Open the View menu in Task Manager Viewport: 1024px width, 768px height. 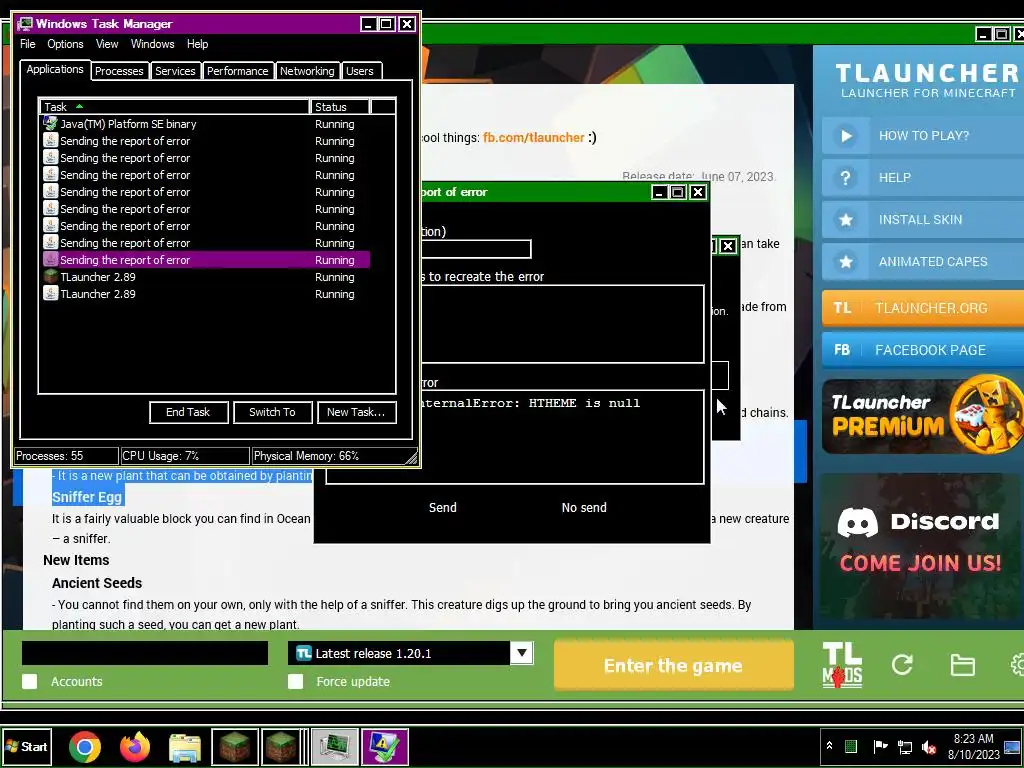[107, 44]
